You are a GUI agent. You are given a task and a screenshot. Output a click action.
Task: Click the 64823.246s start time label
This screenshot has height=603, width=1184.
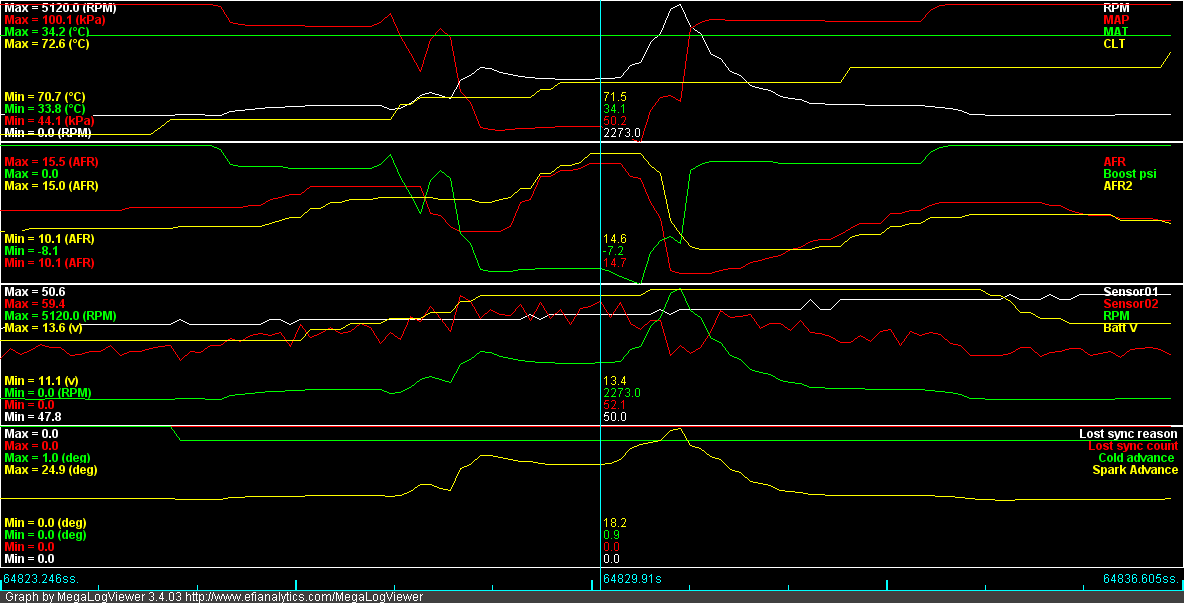(x=41, y=578)
